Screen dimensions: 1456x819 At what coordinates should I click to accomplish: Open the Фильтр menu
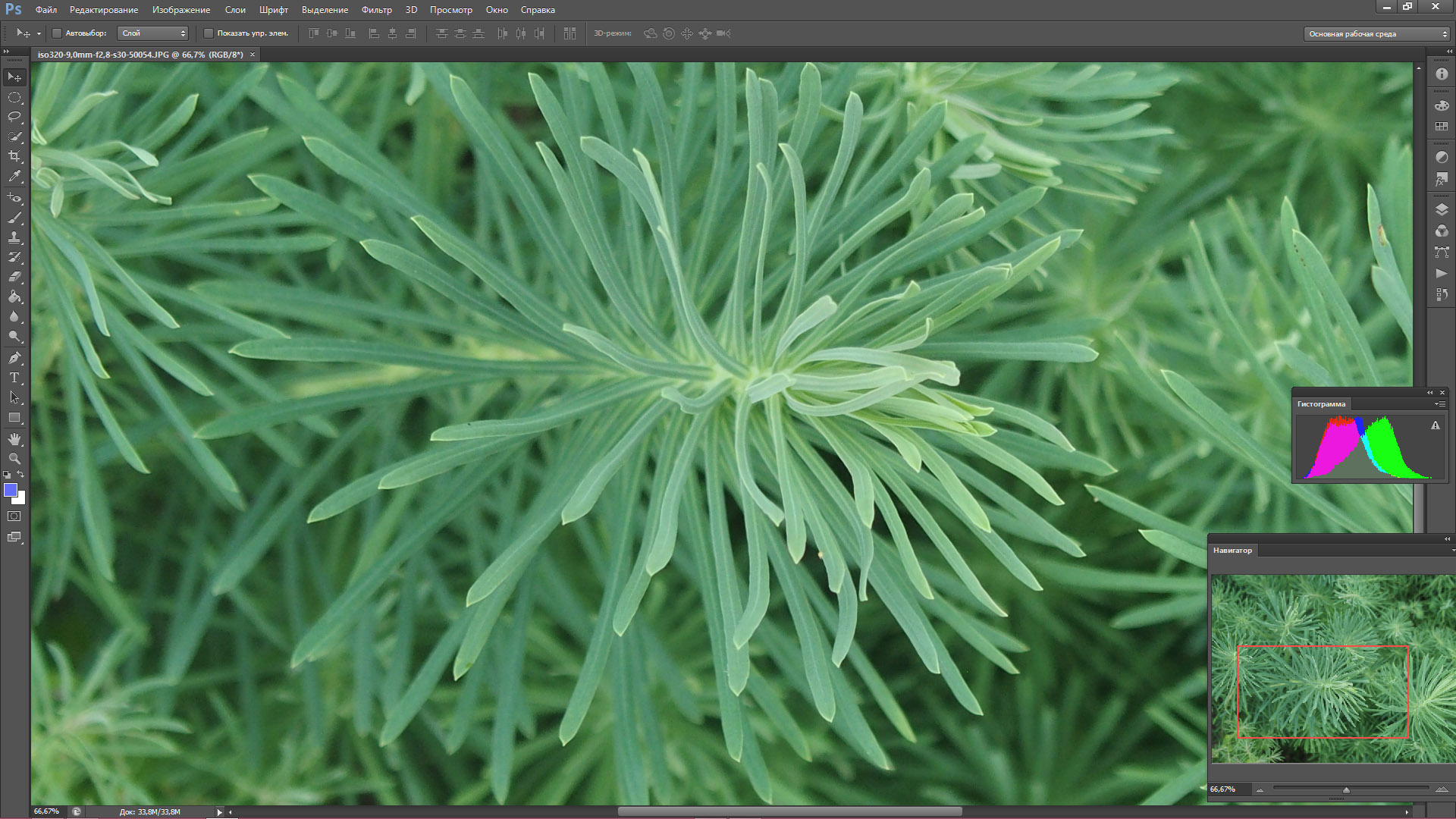[x=376, y=10]
